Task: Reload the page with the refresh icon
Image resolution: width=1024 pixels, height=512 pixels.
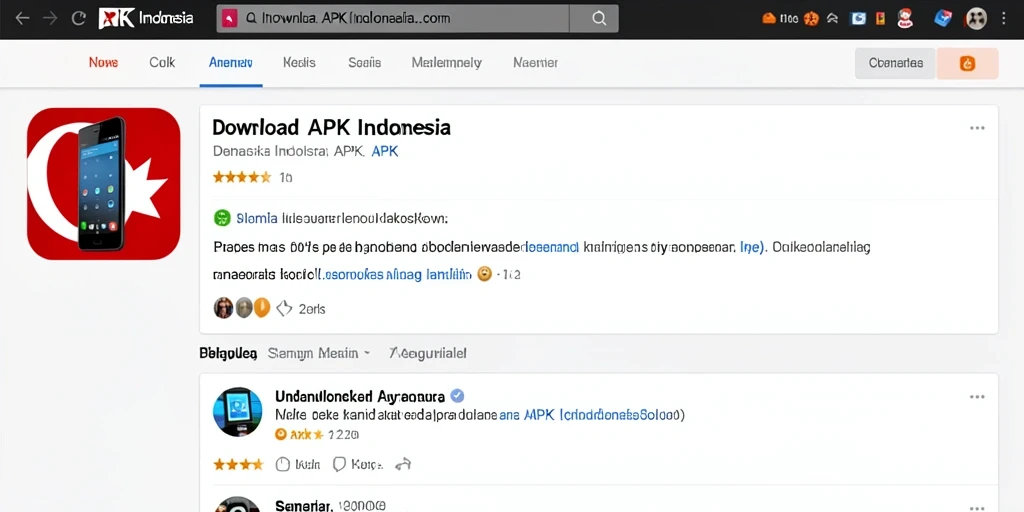Action: click(x=79, y=18)
